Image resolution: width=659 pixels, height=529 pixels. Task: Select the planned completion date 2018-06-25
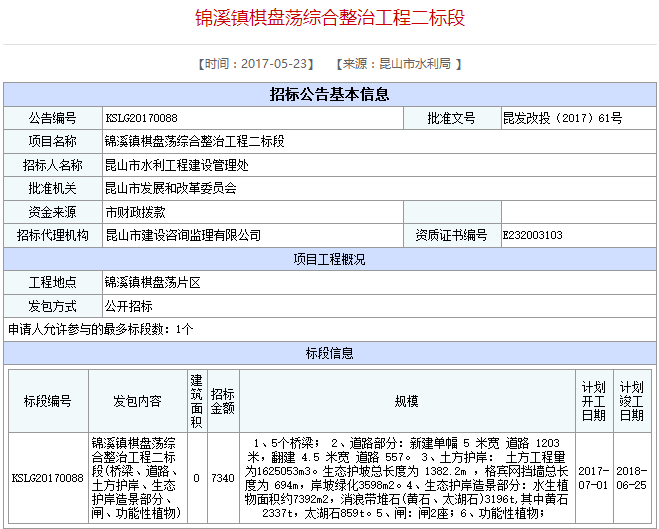(x=632, y=478)
